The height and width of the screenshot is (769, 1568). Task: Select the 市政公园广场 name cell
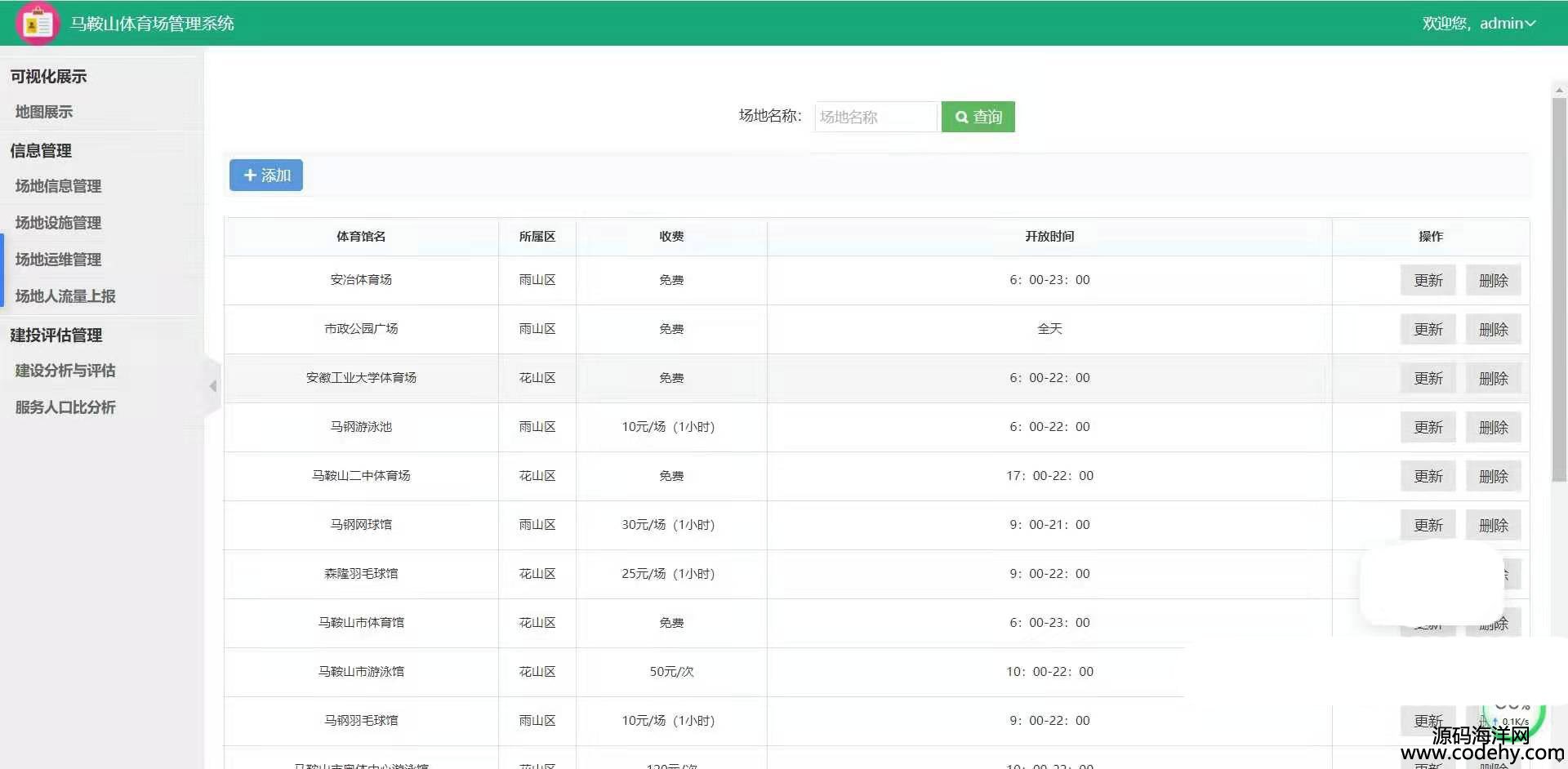click(361, 329)
